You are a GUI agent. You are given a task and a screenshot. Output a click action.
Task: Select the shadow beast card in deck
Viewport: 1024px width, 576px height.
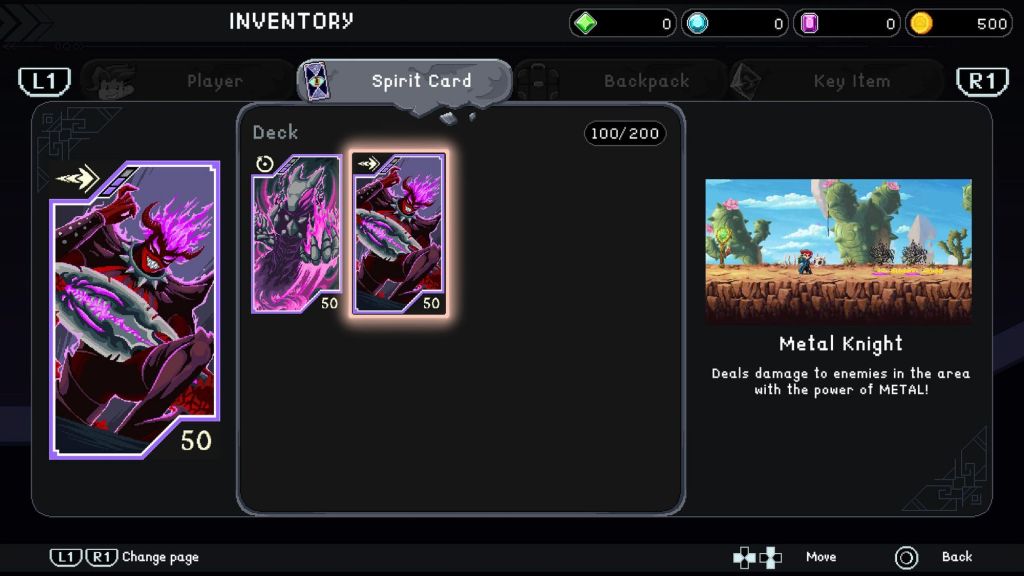coord(297,234)
